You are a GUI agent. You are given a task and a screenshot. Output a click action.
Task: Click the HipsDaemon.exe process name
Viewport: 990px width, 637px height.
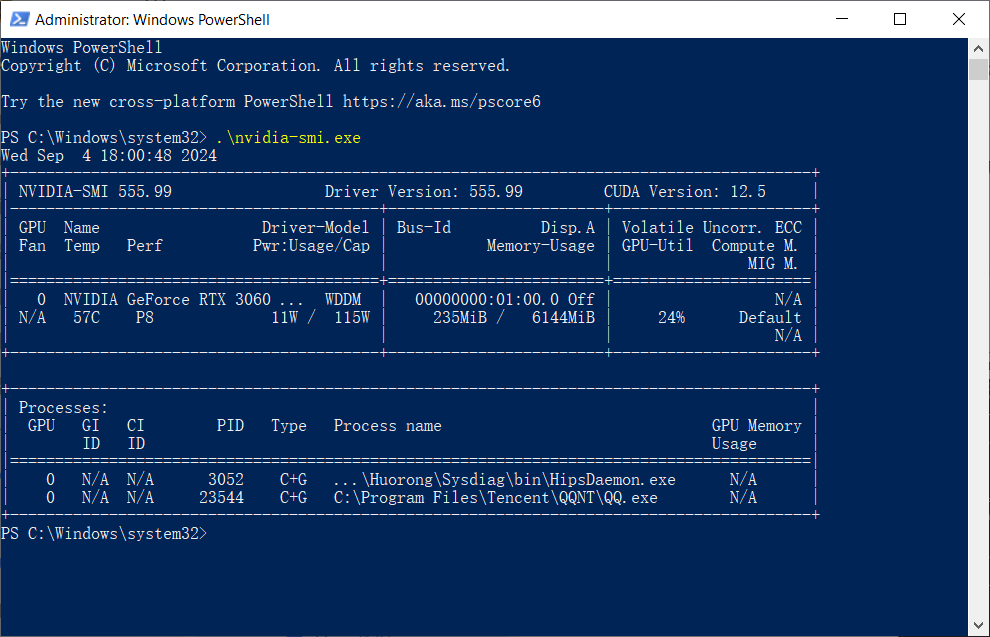coord(612,480)
